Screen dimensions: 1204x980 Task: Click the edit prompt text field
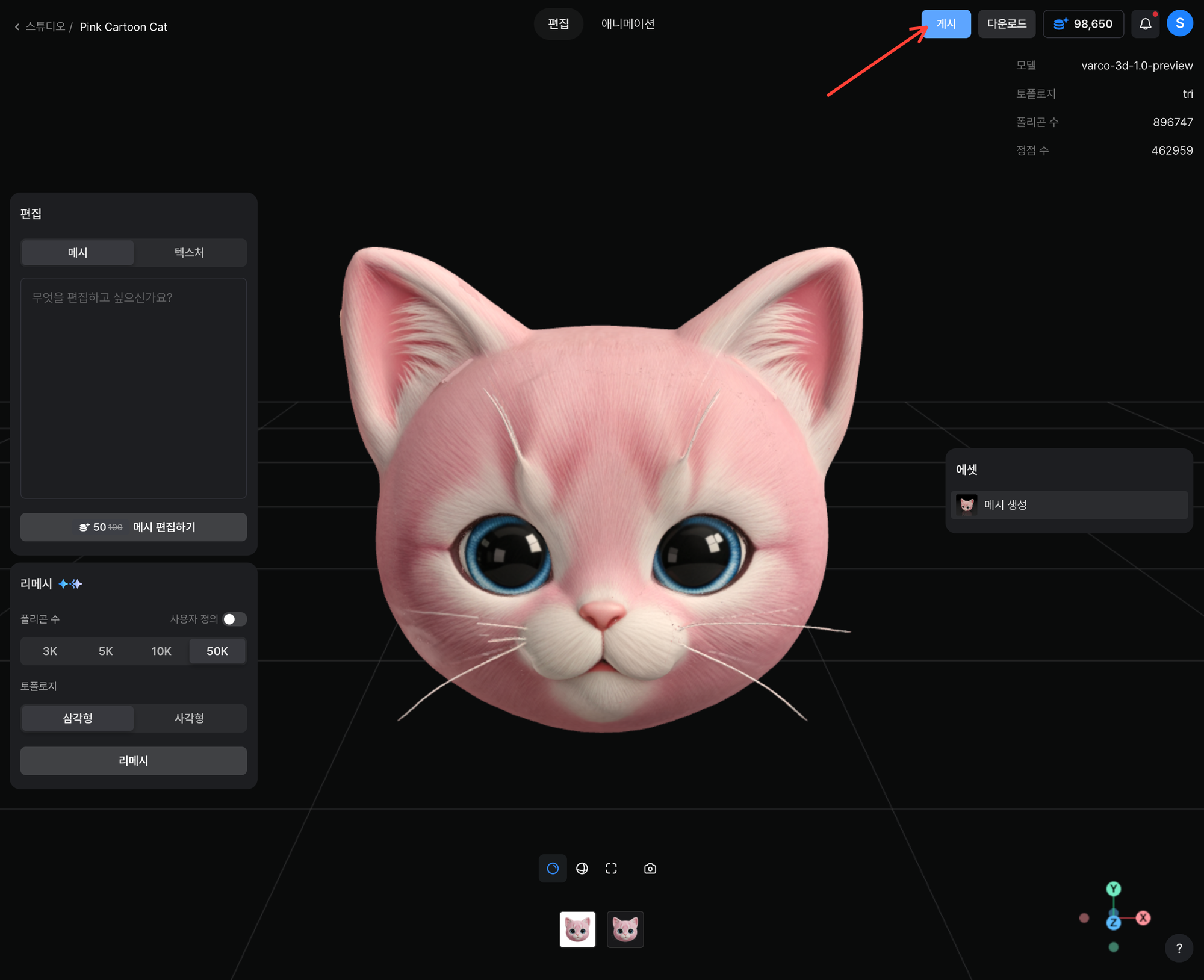point(134,388)
